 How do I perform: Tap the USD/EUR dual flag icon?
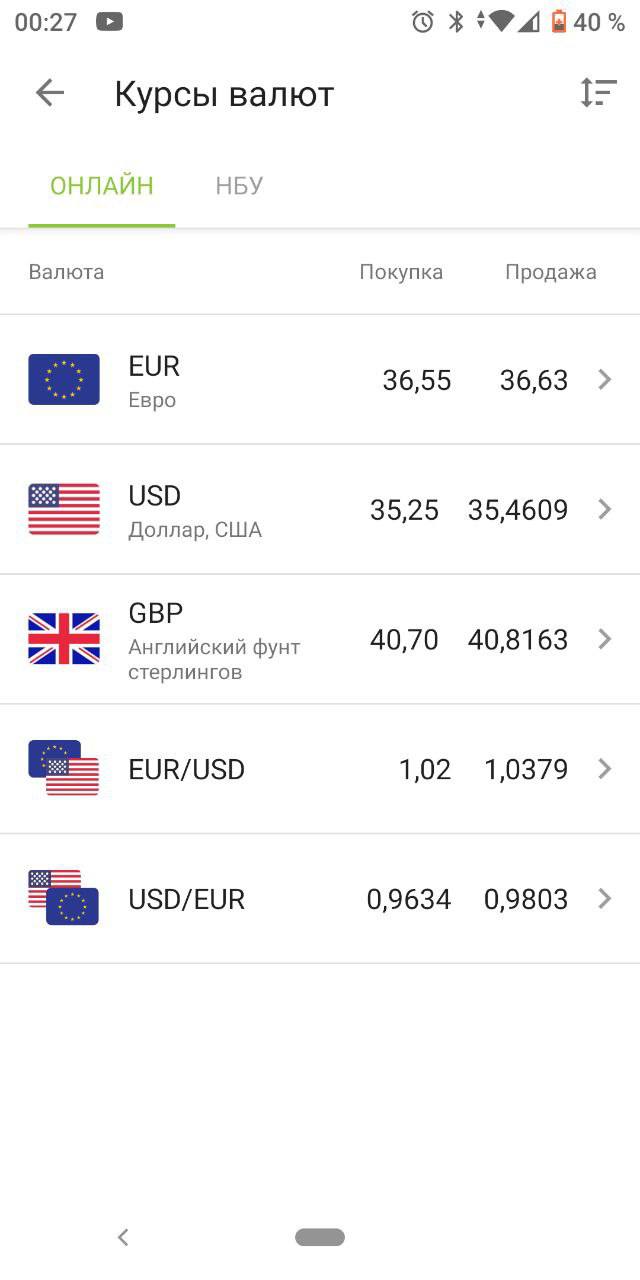coord(64,897)
